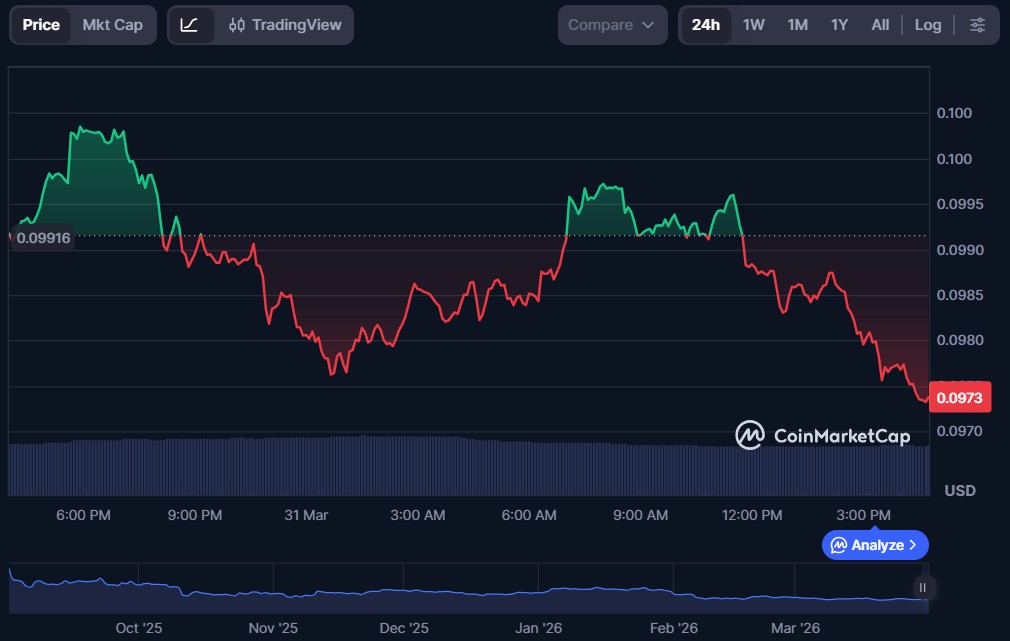The height and width of the screenshot is (641, 1010).
Task: Select the 24h time range
Action: coord(705,25)
